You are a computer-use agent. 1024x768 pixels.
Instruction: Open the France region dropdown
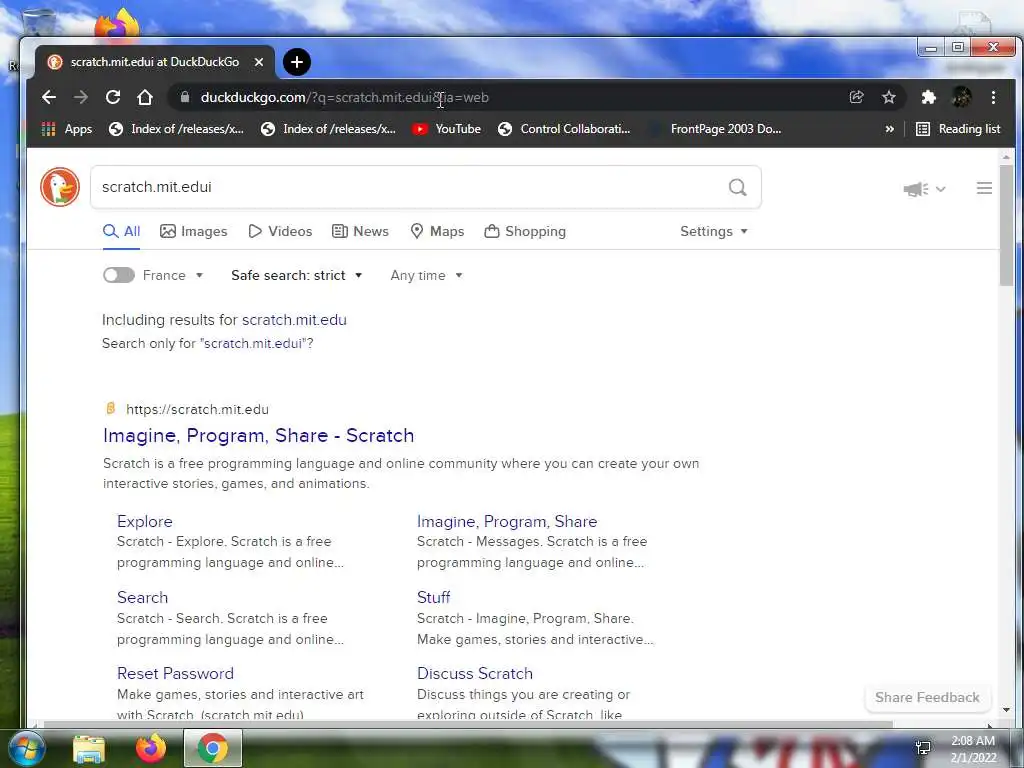click(x=173, y=275)
